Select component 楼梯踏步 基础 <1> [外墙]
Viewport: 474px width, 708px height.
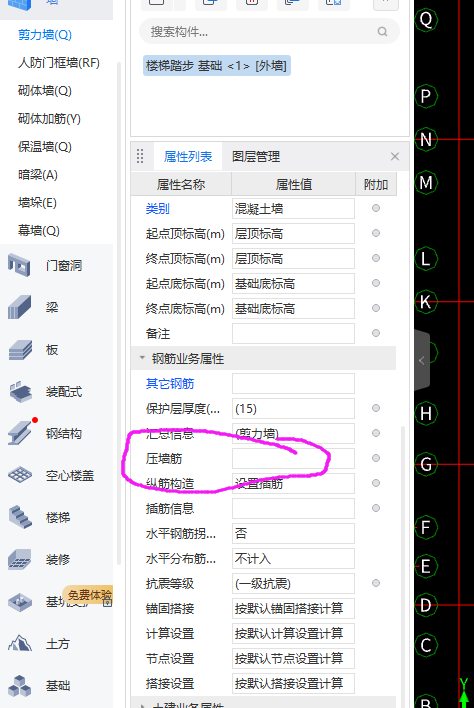[x=217, y=66]
